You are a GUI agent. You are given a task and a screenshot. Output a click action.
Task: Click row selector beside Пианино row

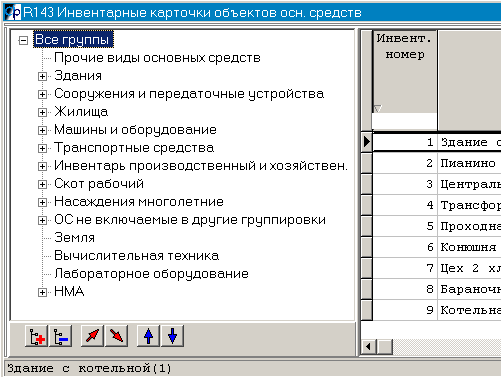[367, 163]
